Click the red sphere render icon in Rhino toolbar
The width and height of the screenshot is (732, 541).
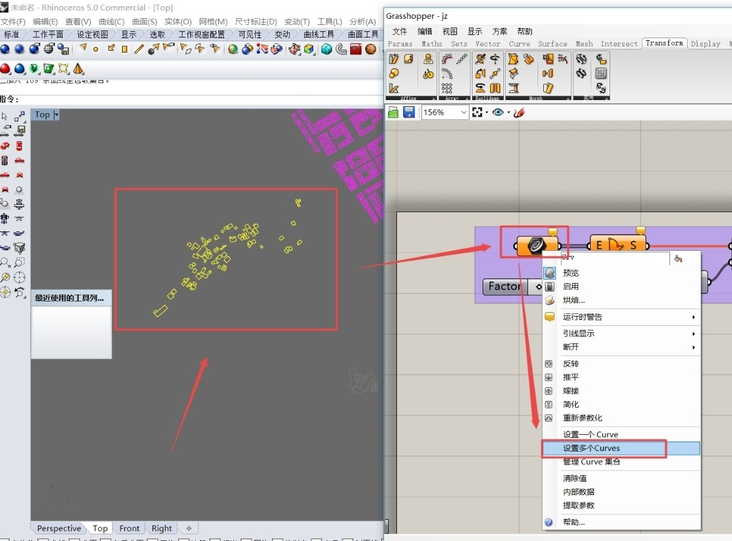pyautogui.click(x=5, y=69)
